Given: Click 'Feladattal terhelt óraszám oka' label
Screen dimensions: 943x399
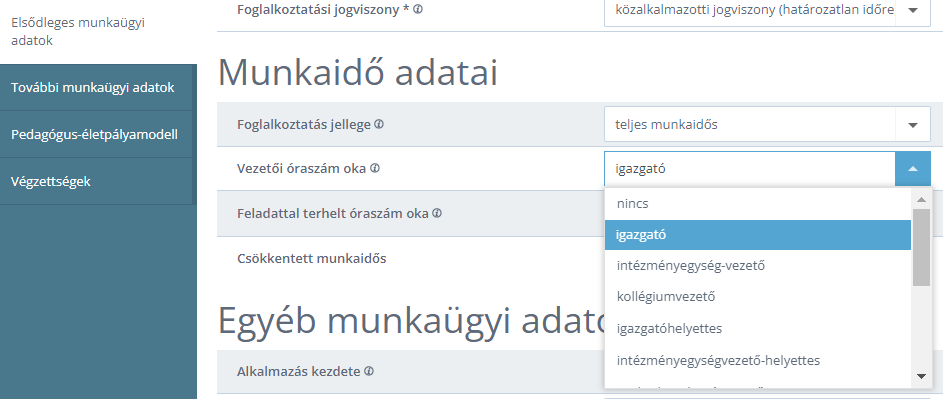Looking at the screenshot, I should pos(333,213).
